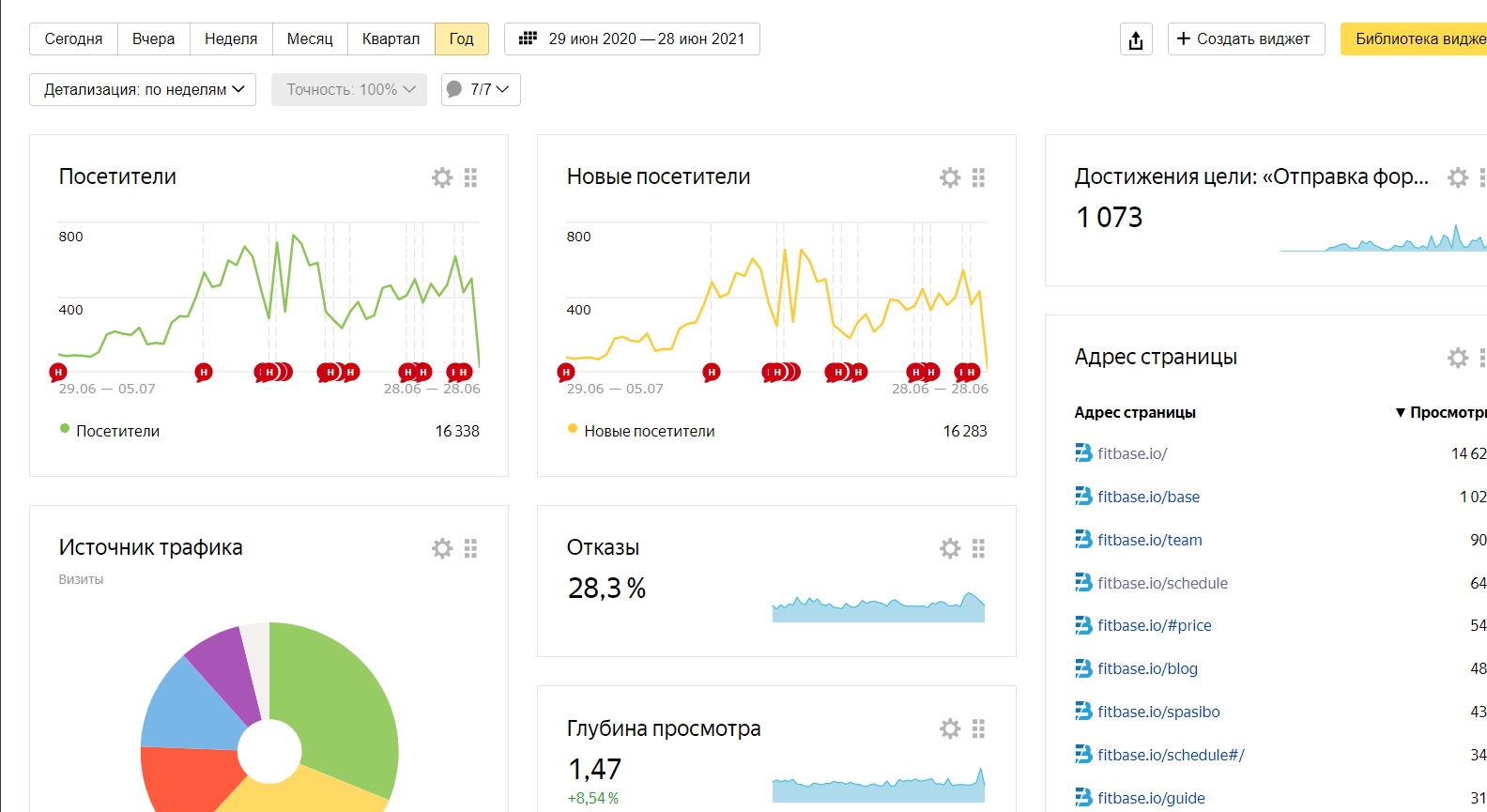Screen dimensions: 1487x812
Task: Sort the table by Просмотры column
Action: coord(1441,412)
